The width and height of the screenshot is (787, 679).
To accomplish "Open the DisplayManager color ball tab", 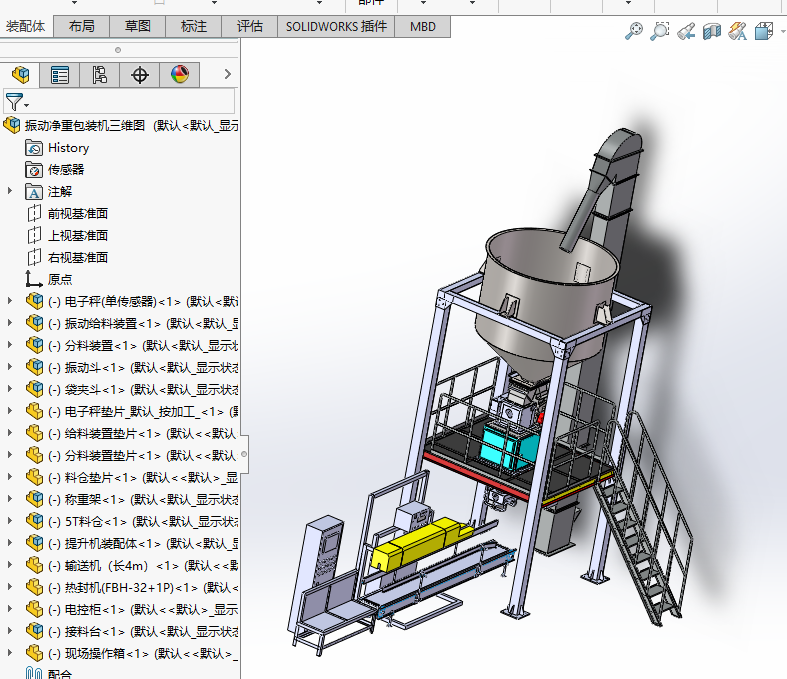I will click(x=180, y=74).
